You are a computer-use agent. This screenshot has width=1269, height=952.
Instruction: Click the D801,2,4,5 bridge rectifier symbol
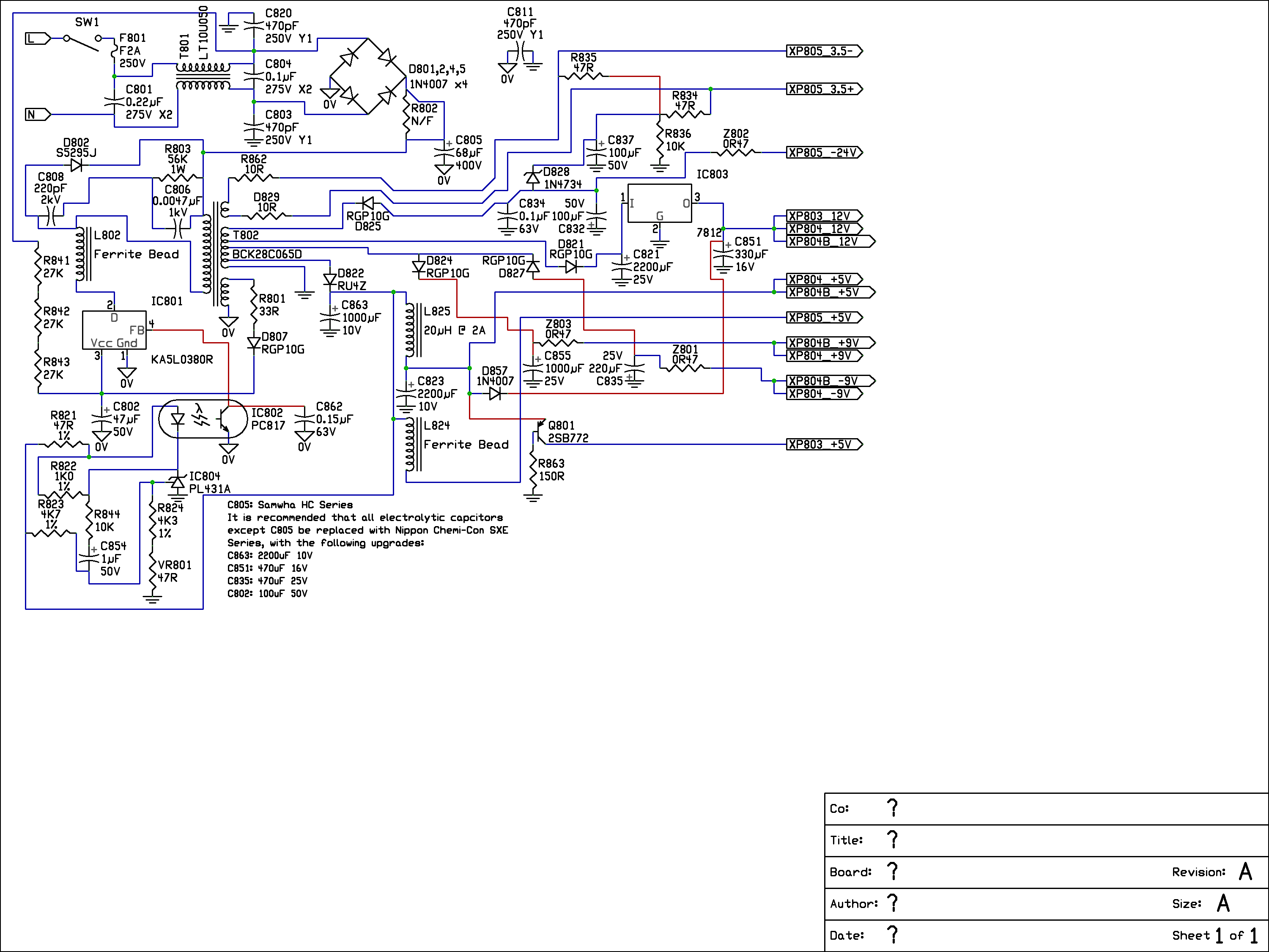click(368, 76)
